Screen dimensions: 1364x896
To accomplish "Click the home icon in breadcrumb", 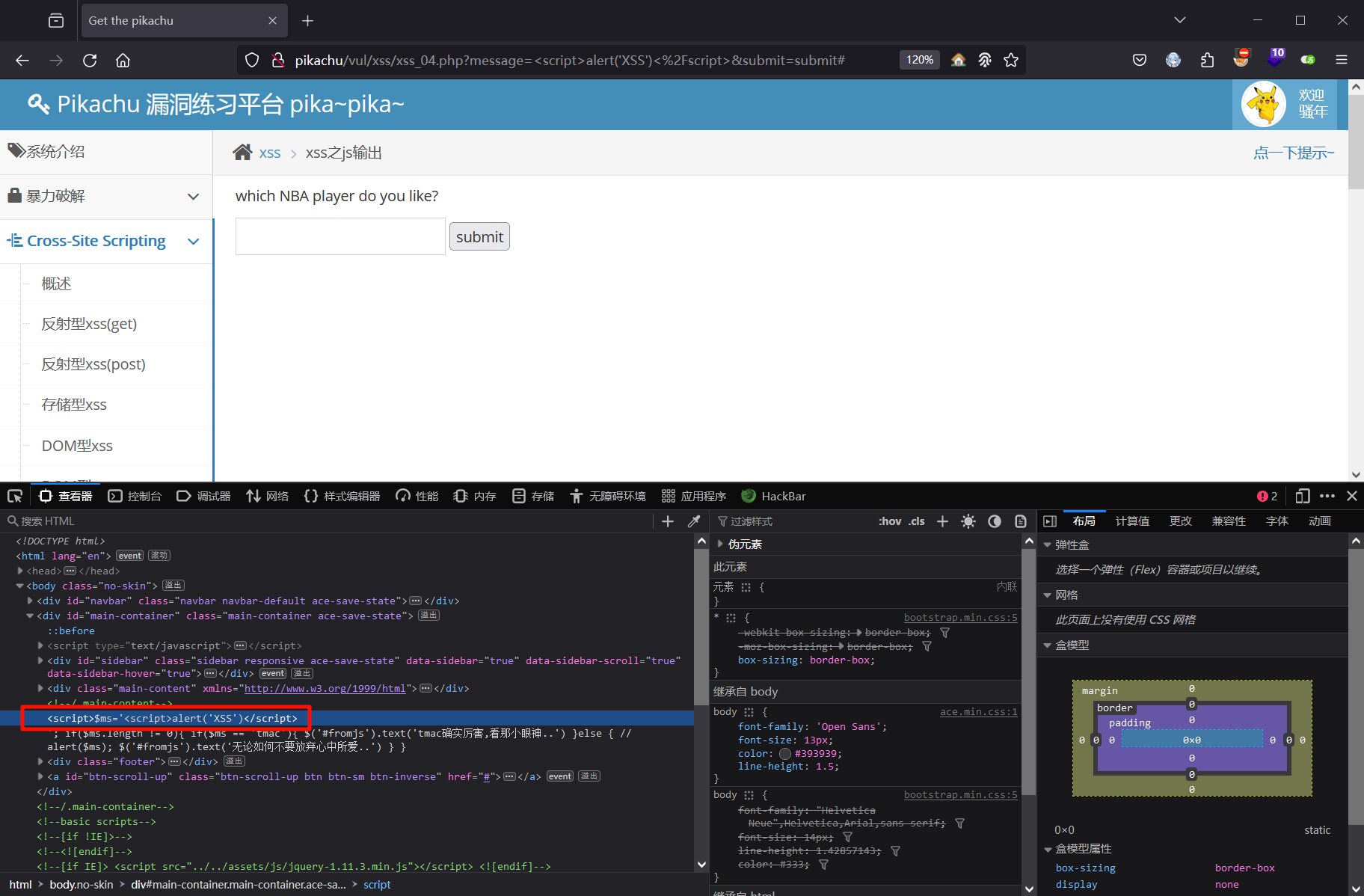I will pyautogui.click(x=242, y=153).
